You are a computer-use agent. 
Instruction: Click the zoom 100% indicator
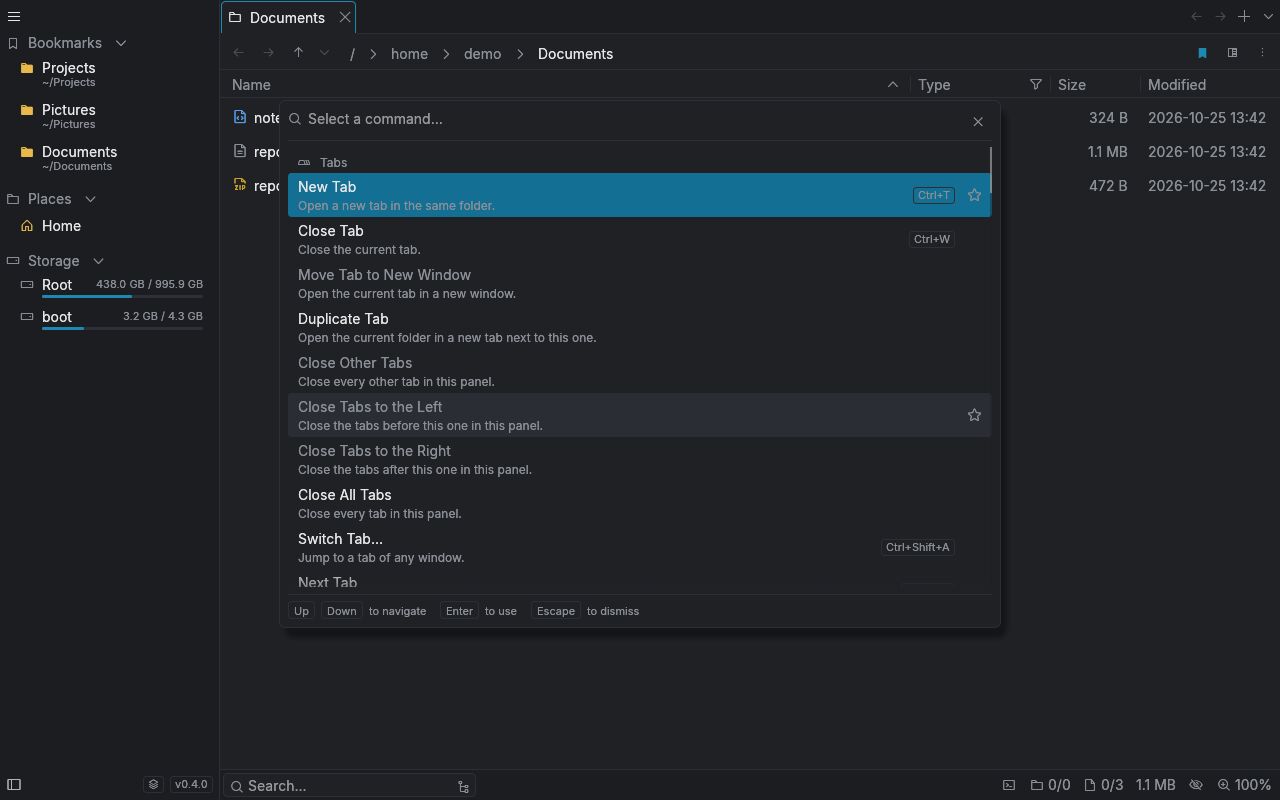1244,785
